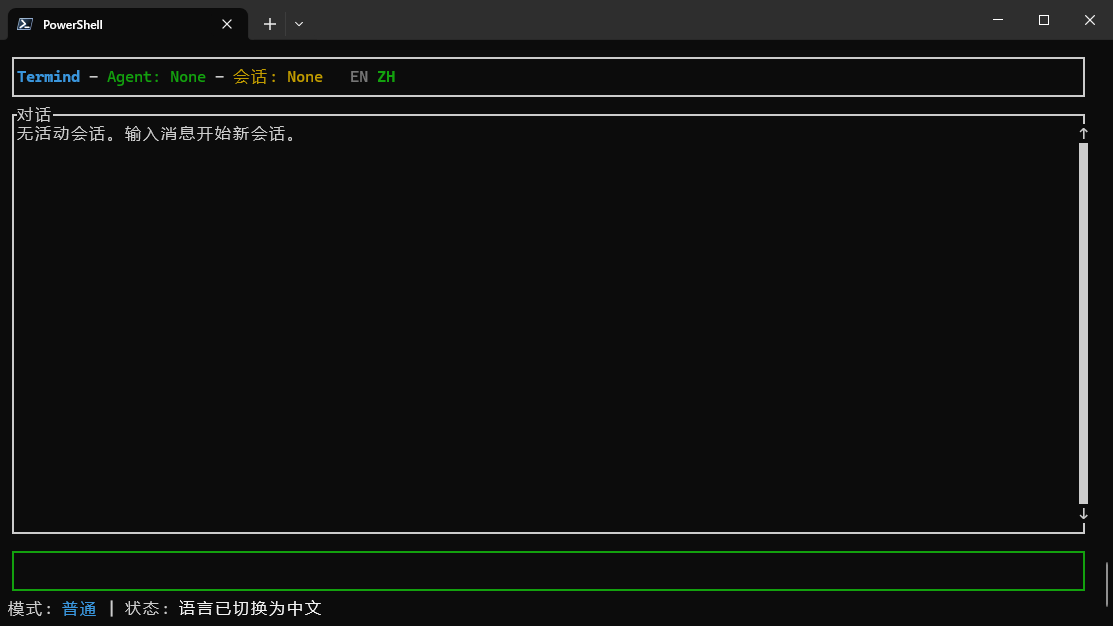Select the 会话: None session indicator
The image size is (1113, 626).
point(278,77)
